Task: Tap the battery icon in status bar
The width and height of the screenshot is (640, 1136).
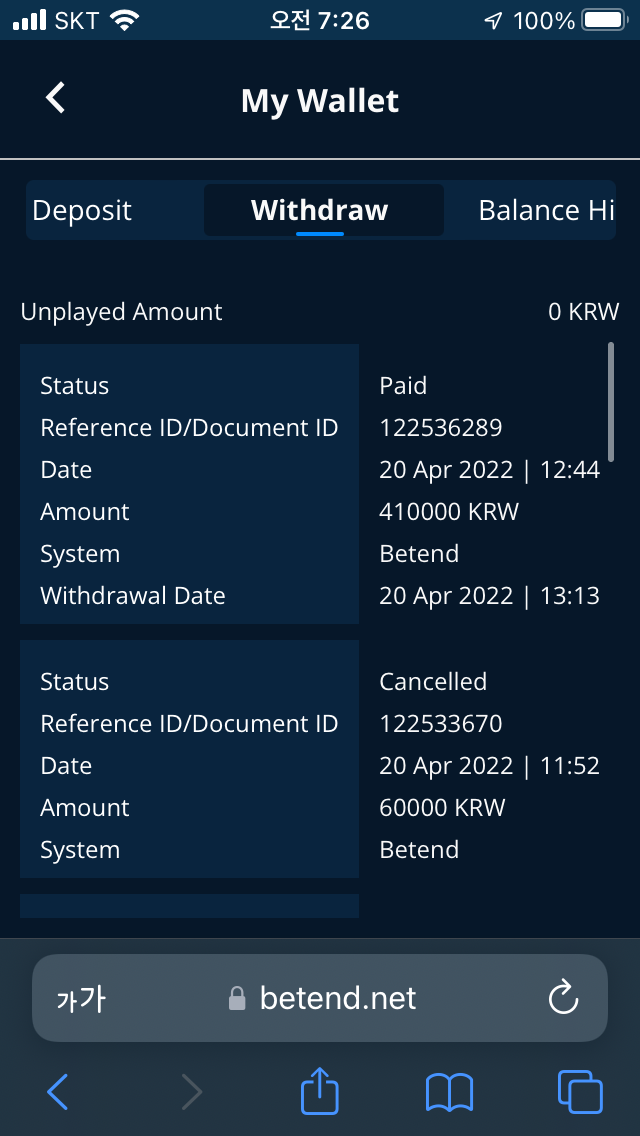Action: pyautogui.click(x=604, y=20)
